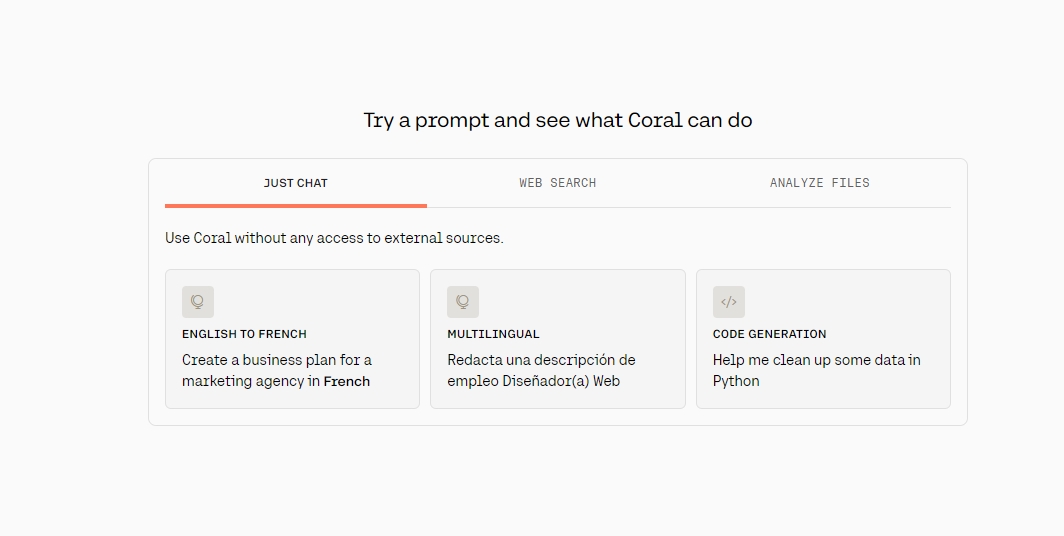Viewport: 1064px width, 536px height.
Task: Click the "MULTILINGUAL" card title
Action: 493,334
